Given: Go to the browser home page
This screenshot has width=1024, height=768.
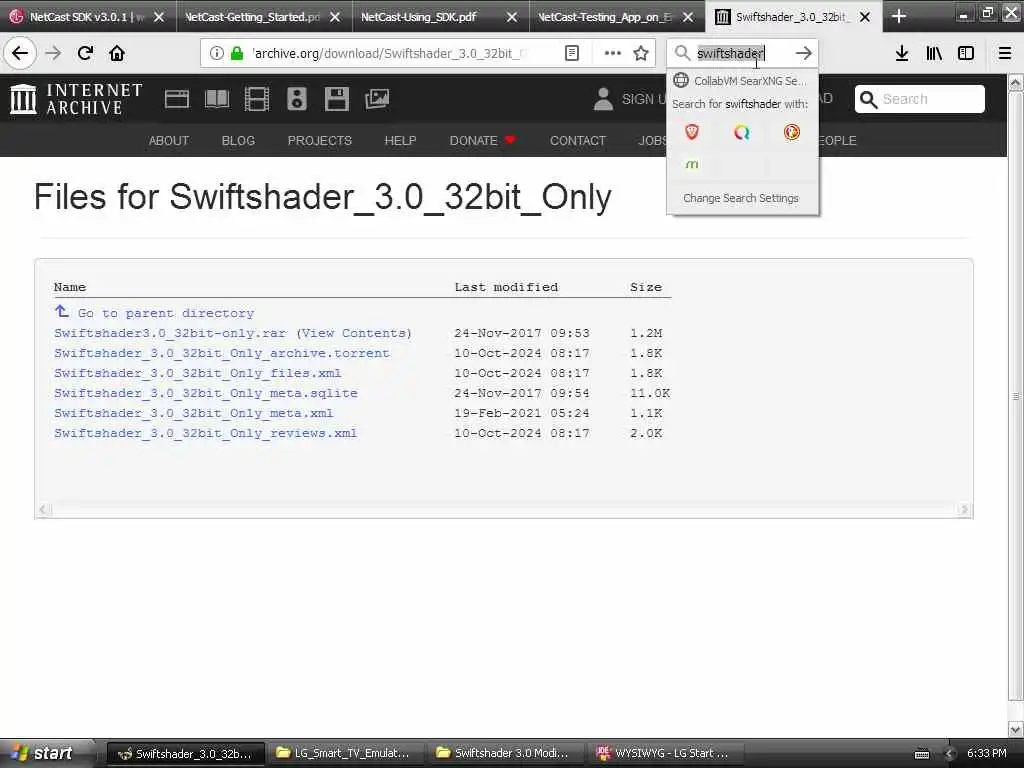Looking at the screenshot, I should click(117, 53).
